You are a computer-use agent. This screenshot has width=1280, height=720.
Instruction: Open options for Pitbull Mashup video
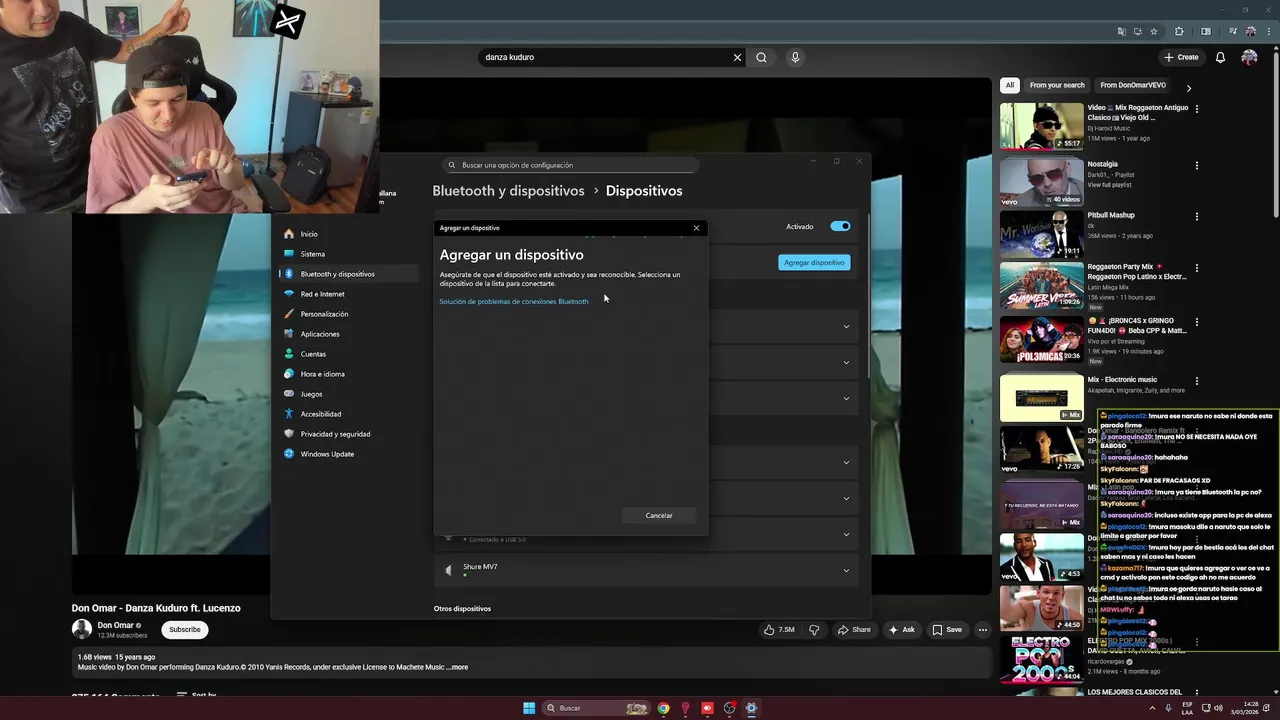(x=1197, y=216)
